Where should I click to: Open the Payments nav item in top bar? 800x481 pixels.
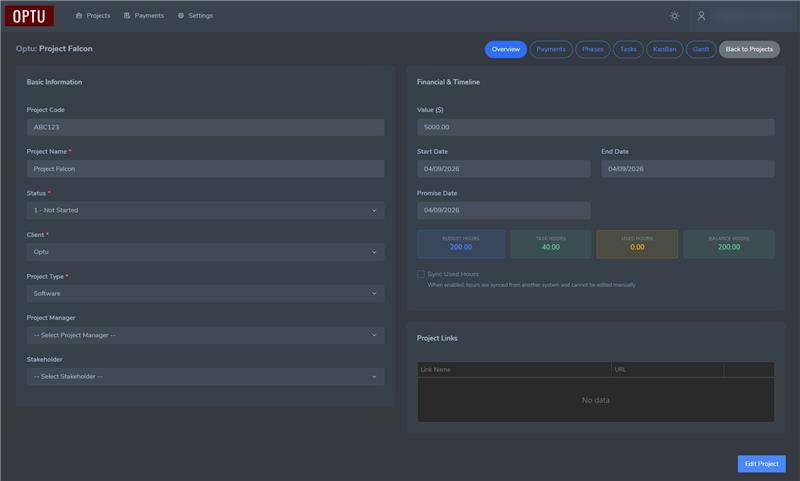tap(144, 16)
